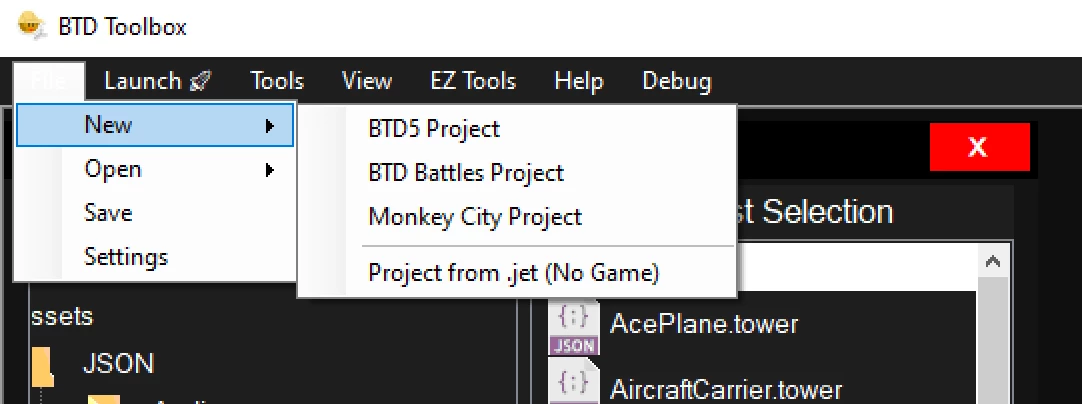Screen dimensions: 1082x404
Task: Expand the New submenu arrow
Action: (270, 126)
